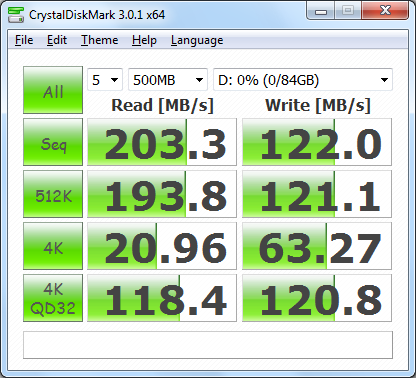
Task: Open the Theme menu
Action: (100, 40)
